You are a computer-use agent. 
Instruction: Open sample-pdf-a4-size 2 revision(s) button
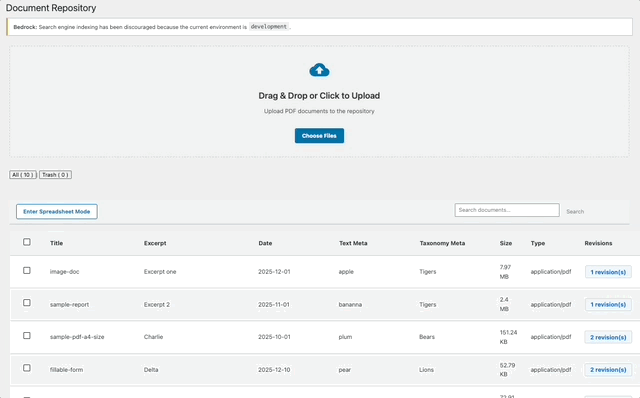tap(608, 337)
